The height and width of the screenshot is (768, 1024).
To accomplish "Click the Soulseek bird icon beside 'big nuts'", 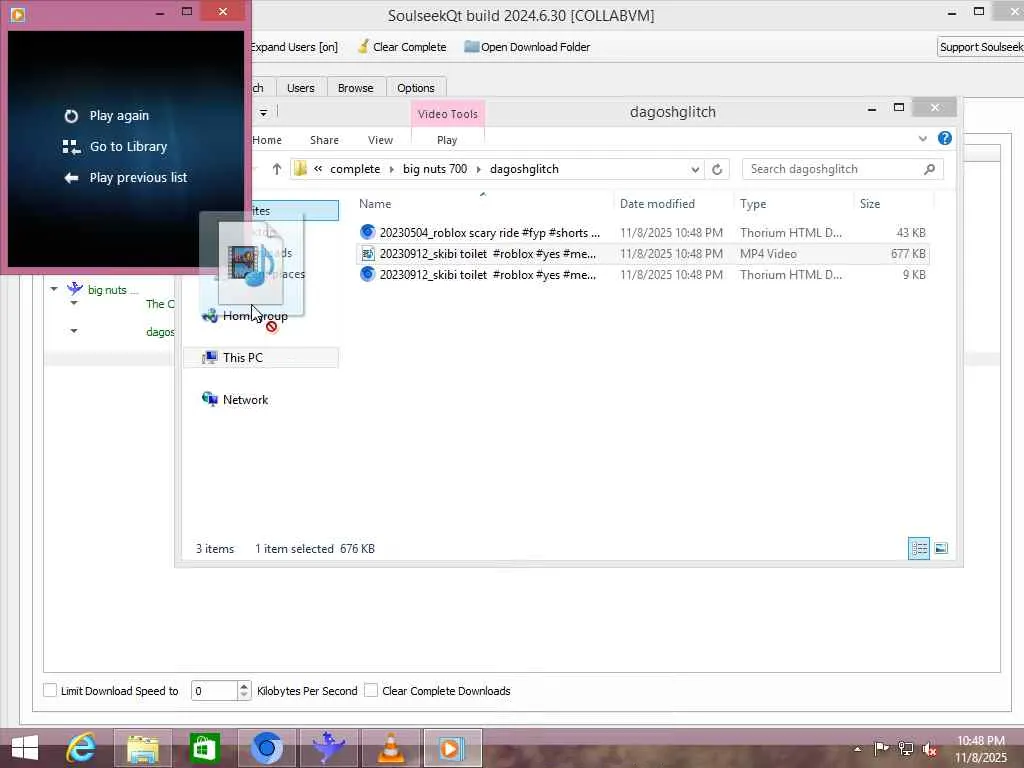I will 75,288.
